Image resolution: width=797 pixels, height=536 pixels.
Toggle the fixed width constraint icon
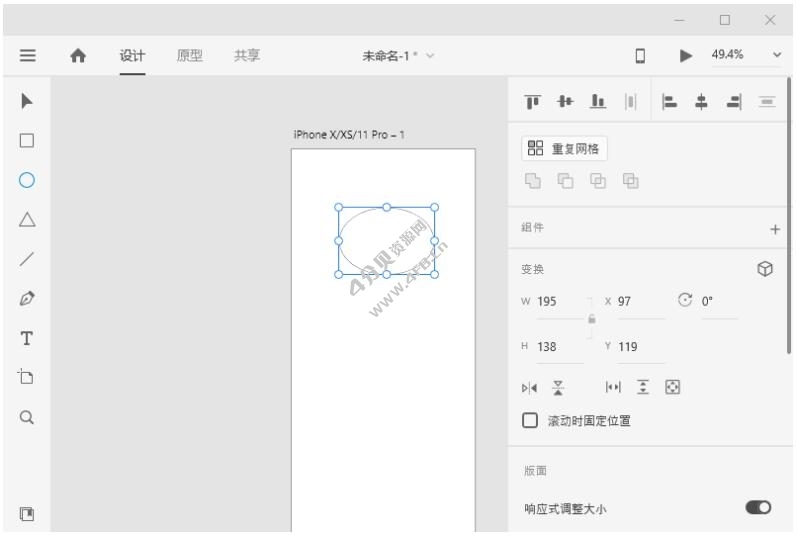click(x=613, y=387)
